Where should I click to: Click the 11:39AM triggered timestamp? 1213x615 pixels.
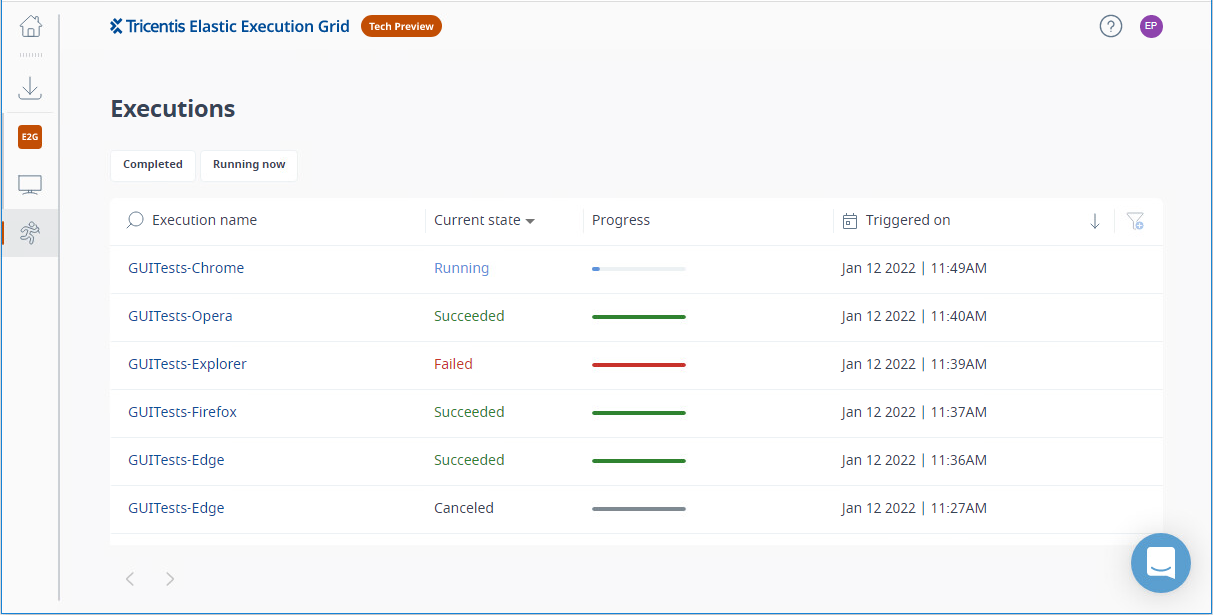click(x=914, y=364)
